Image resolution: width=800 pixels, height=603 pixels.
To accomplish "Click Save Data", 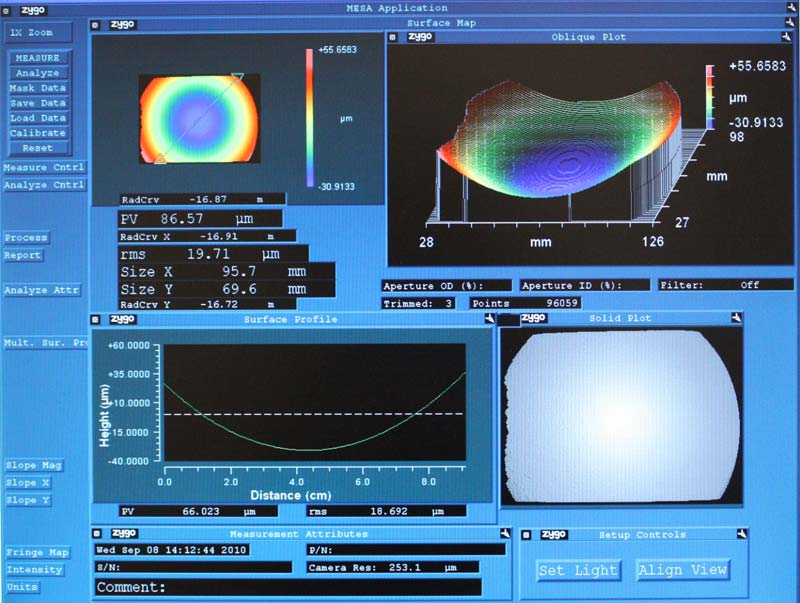I will coord(39,103).
